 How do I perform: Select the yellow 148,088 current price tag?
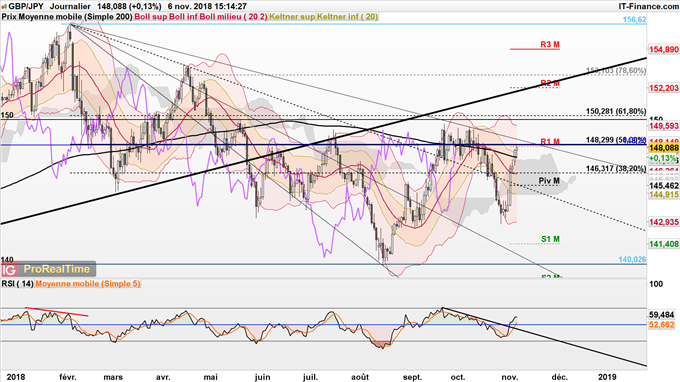pos(664,149)
